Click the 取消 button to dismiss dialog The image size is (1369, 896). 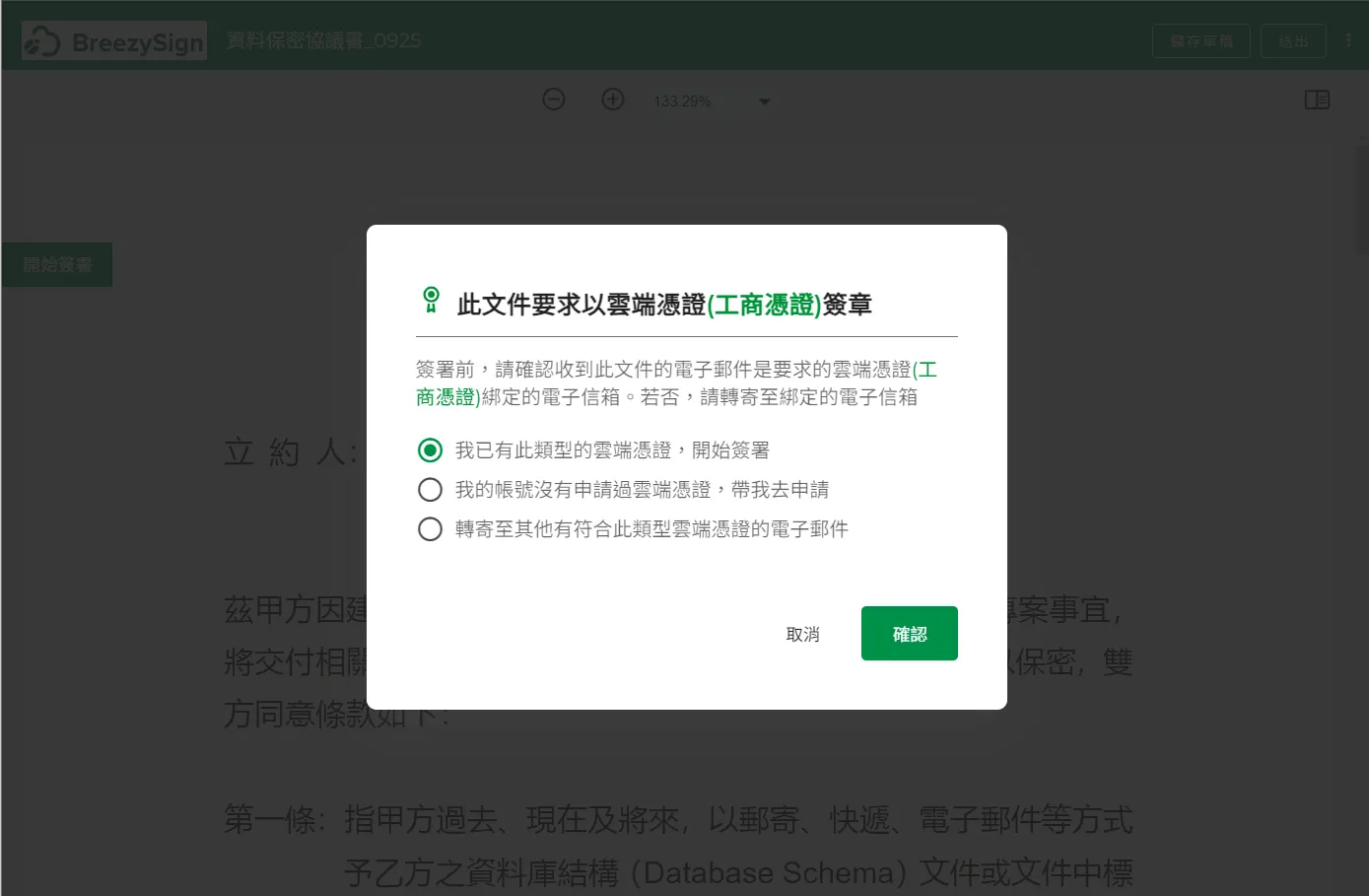[x=802, y=633]
